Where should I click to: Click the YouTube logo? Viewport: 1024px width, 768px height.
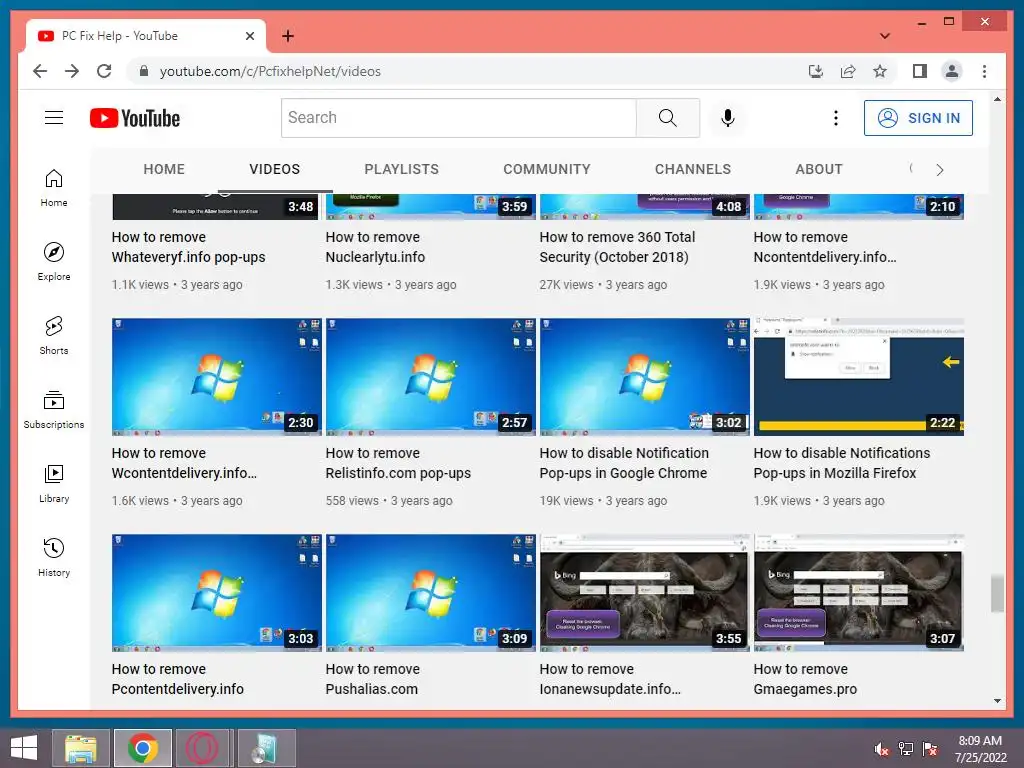coord(135,118)
